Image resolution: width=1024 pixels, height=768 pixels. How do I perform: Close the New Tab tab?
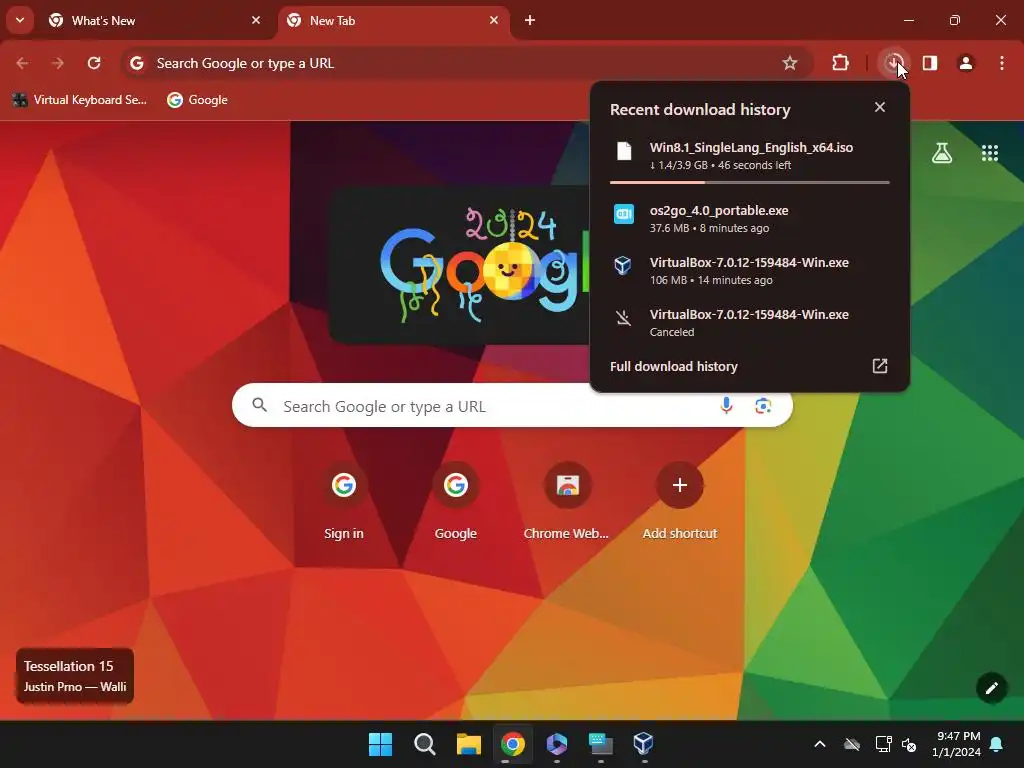click(x=494, y=20)
